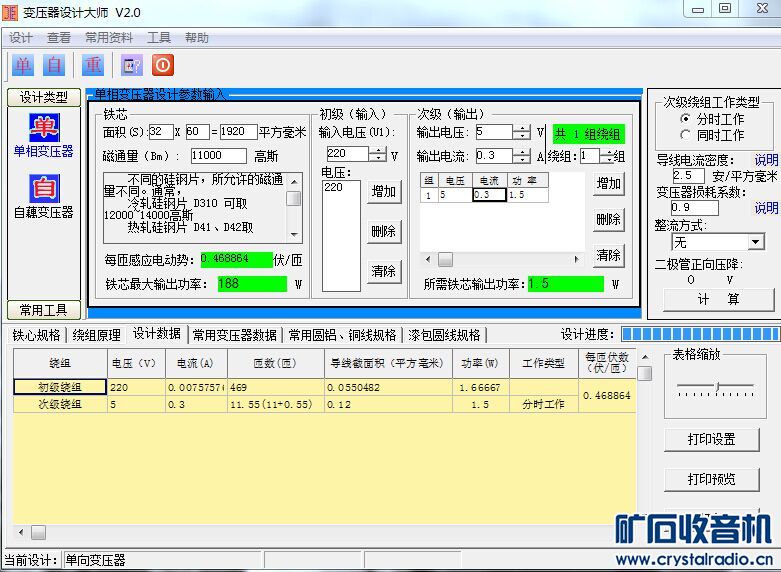Click 删除 button in secondary output section
781x572 pixels.
[608, 219]
